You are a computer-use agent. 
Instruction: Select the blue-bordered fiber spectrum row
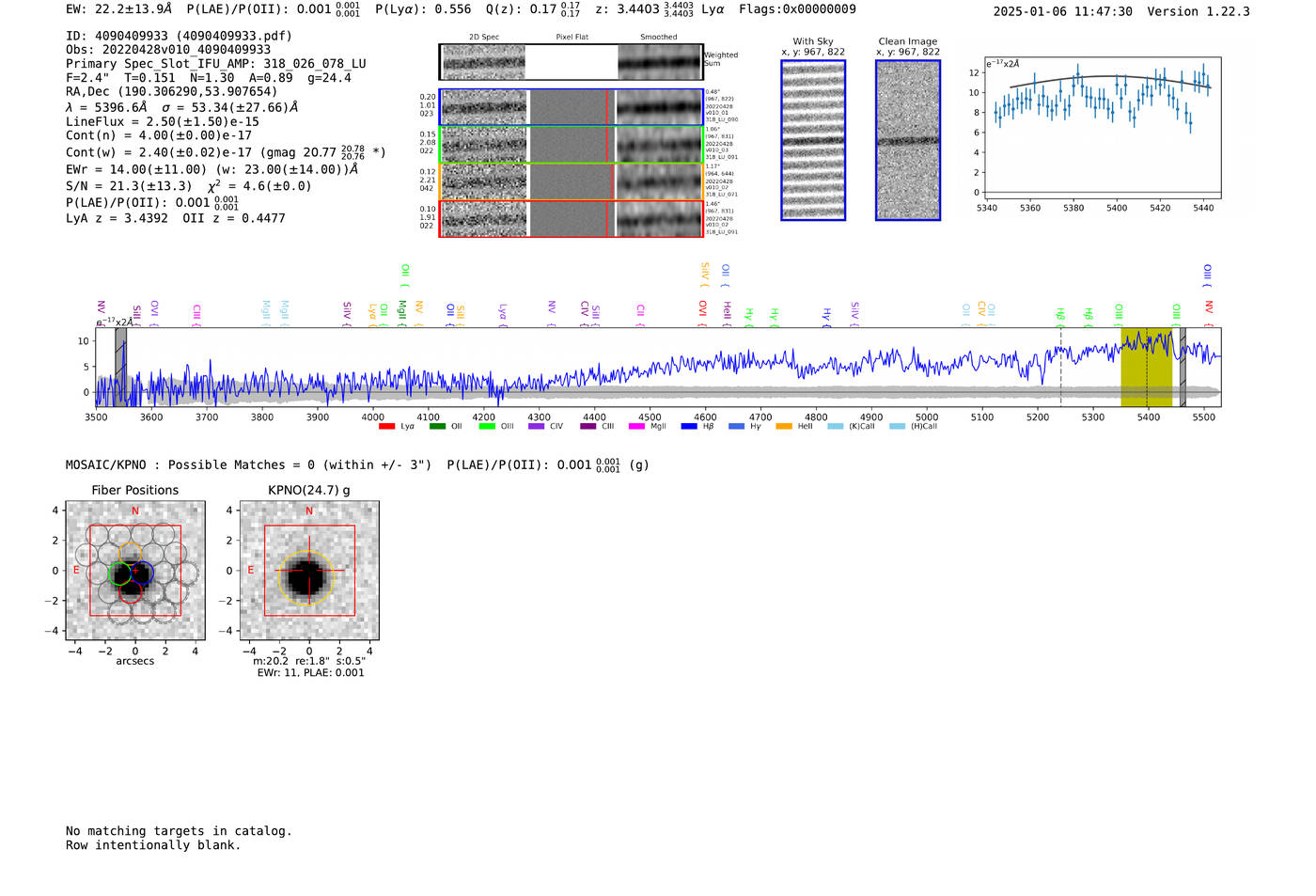(572, 107)
